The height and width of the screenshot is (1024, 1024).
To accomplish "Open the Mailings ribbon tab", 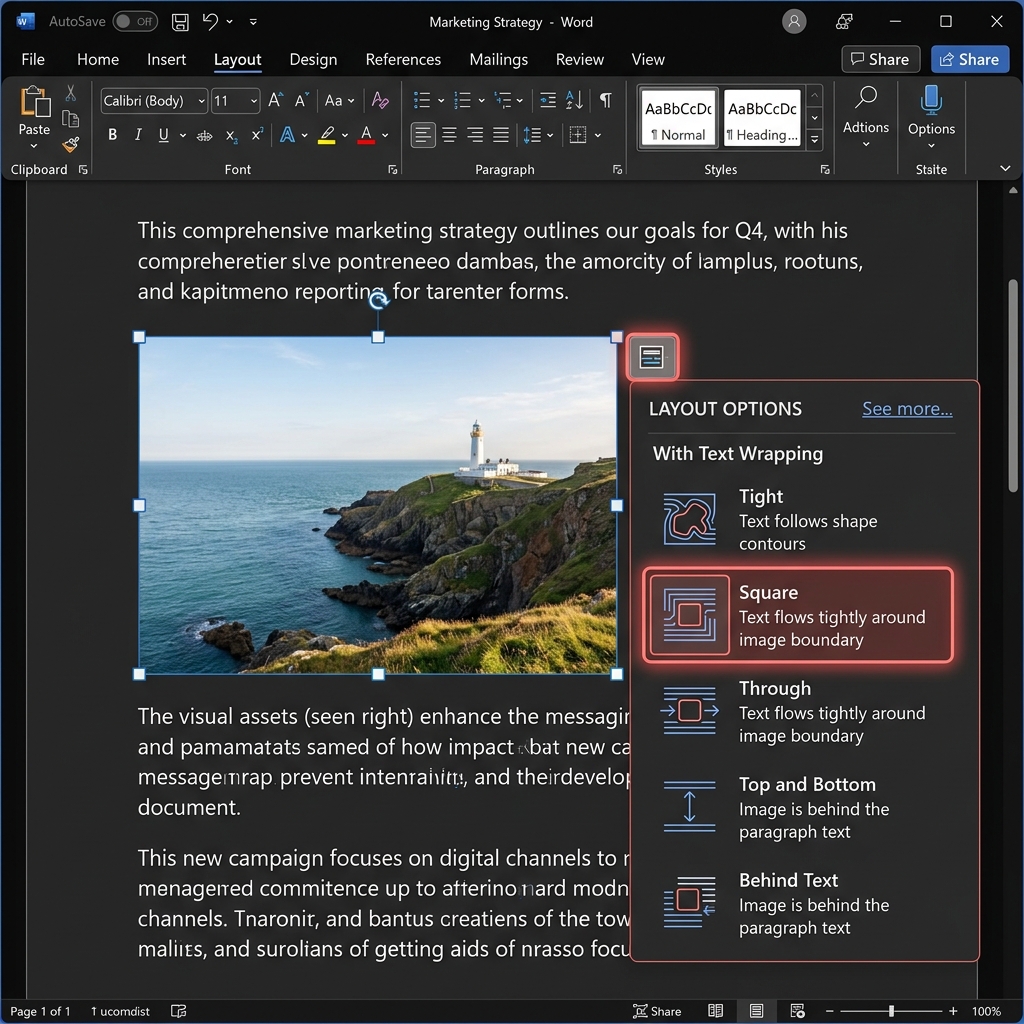I will [x=498, y=60].
